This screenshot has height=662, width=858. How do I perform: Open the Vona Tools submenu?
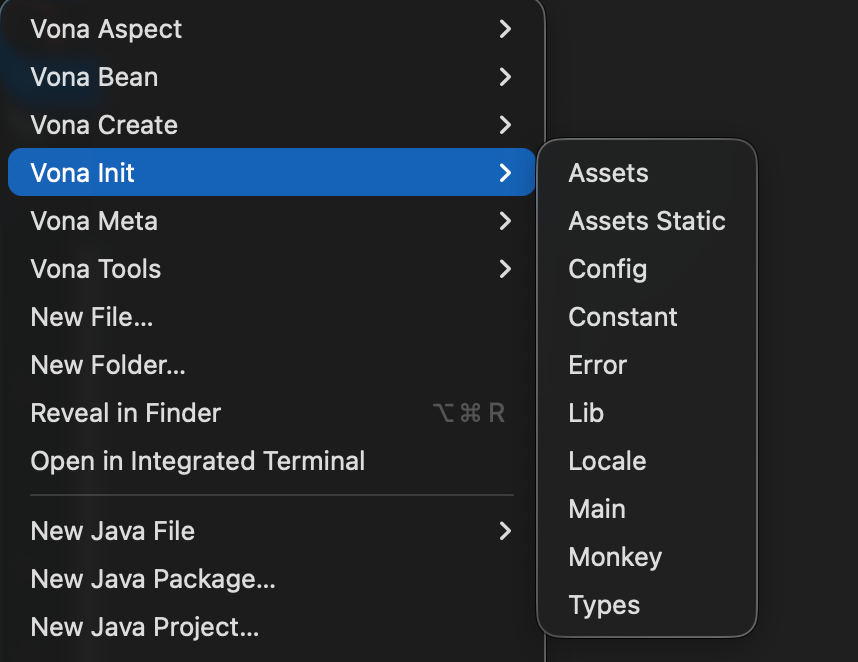96,269
